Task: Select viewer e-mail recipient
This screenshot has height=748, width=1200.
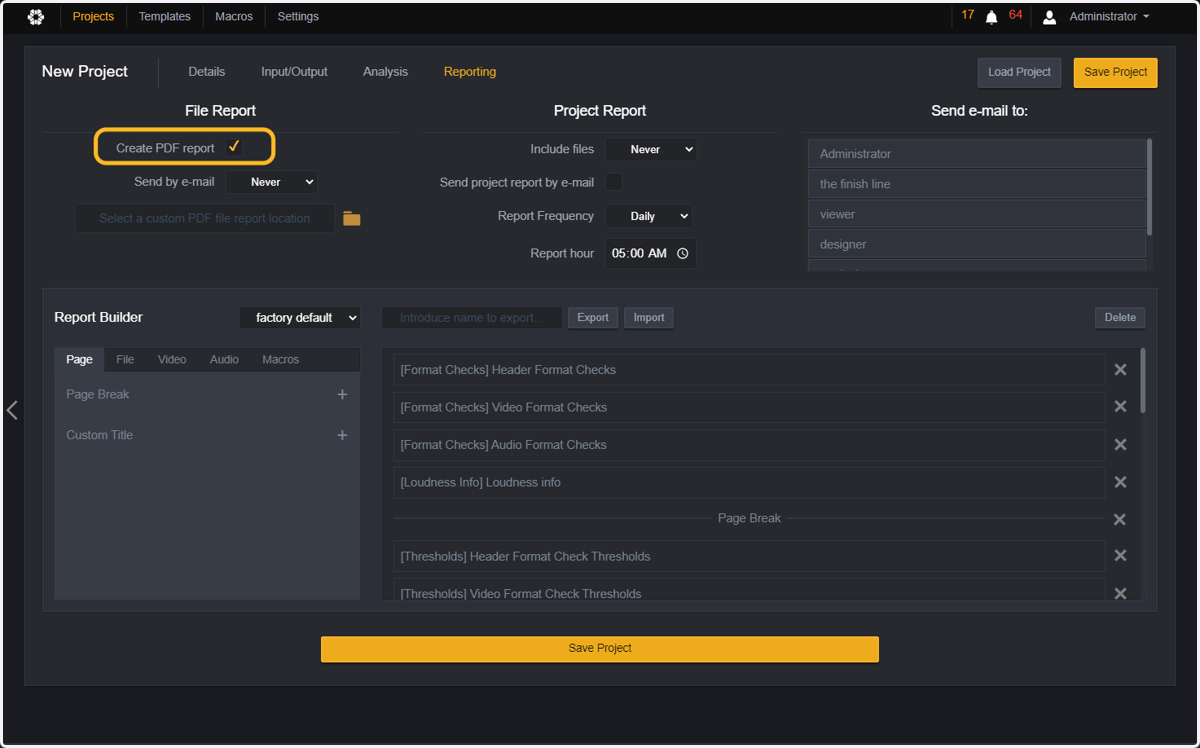Action: coord(977,214)
